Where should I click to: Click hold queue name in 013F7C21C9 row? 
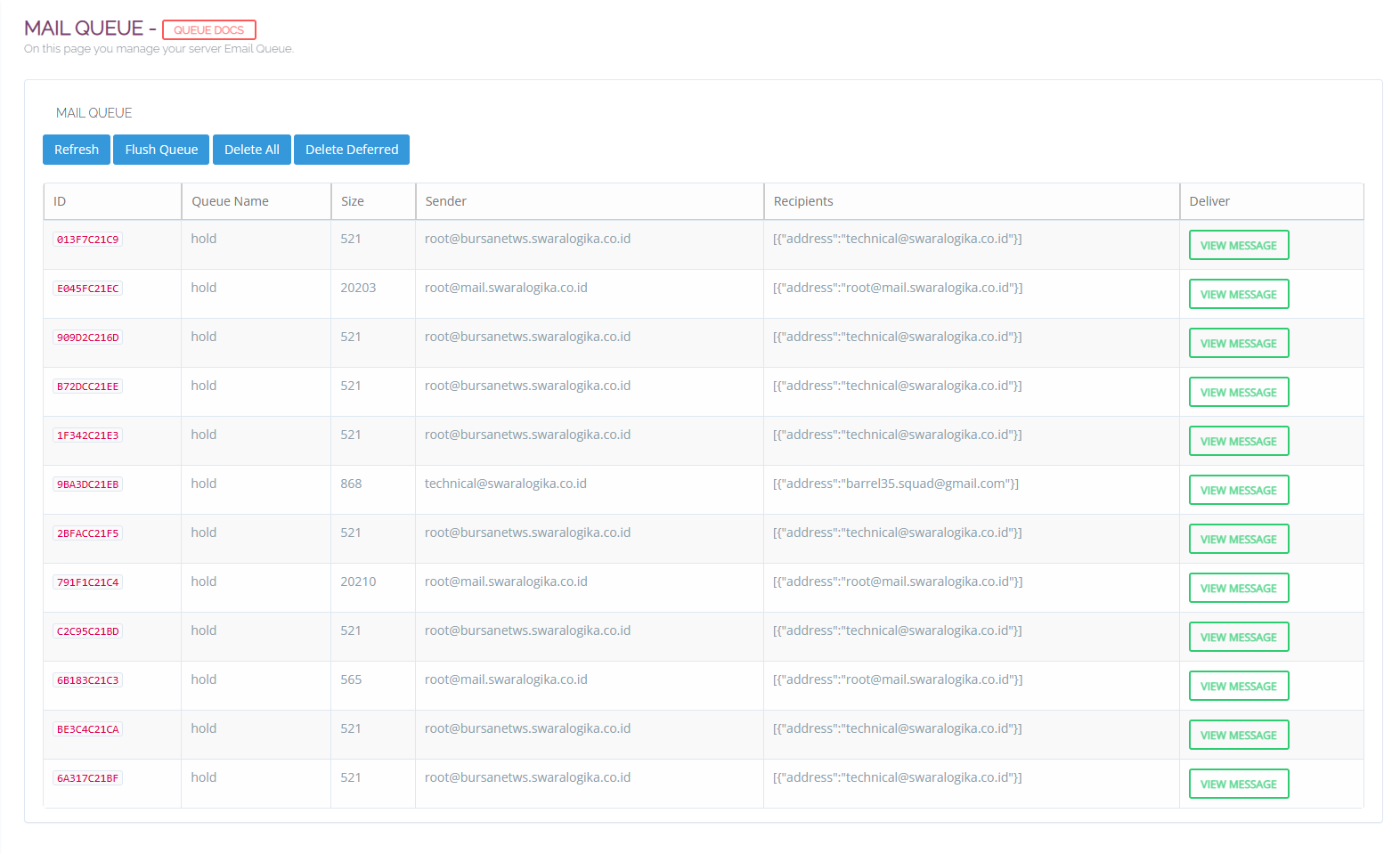[204, 239]
